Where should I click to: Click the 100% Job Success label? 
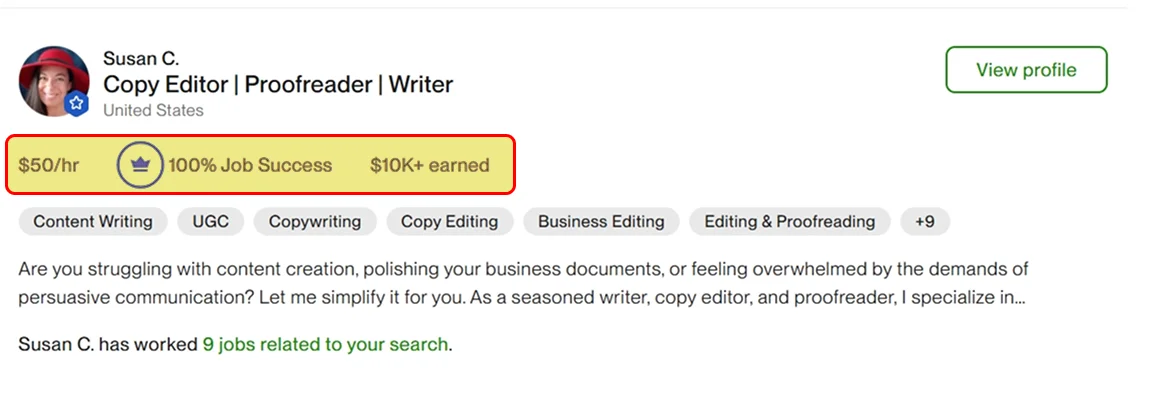[250, 165]
